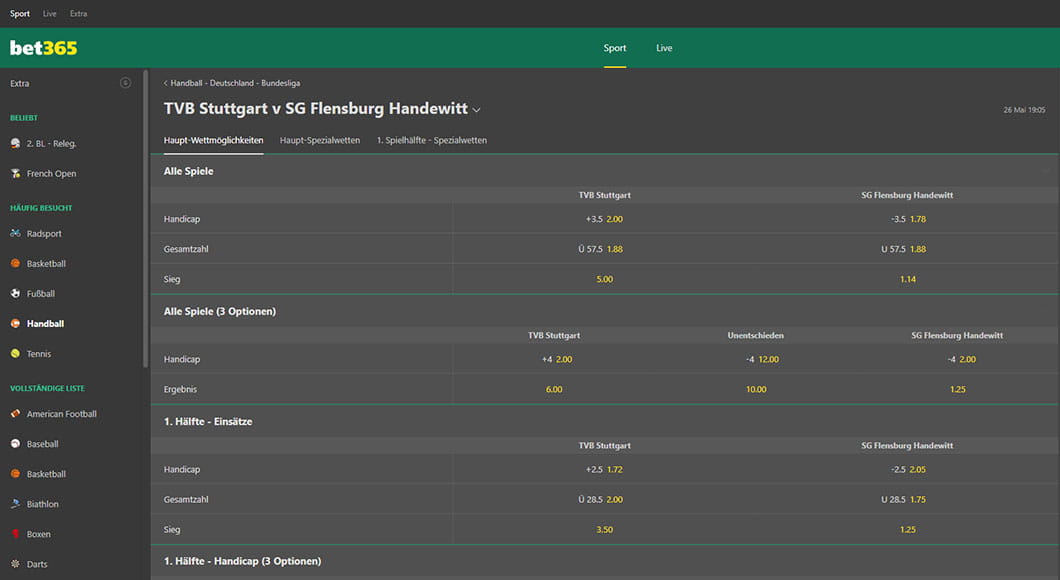Click the Basketball icon under Vollständige Liste
The height and width of the screenshot is (580, 1060).
click(15, 474)
